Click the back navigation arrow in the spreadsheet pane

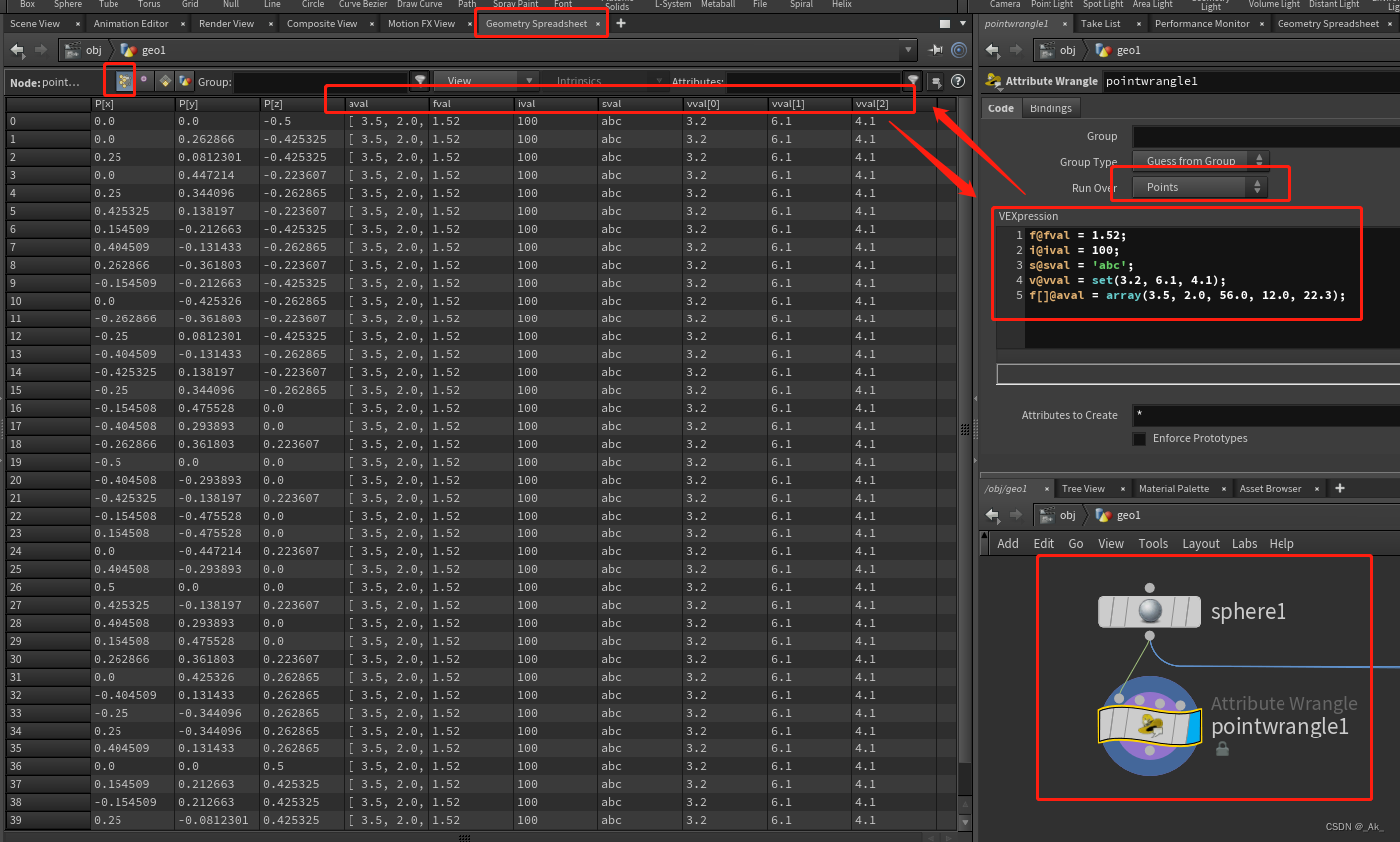point(16,49)
